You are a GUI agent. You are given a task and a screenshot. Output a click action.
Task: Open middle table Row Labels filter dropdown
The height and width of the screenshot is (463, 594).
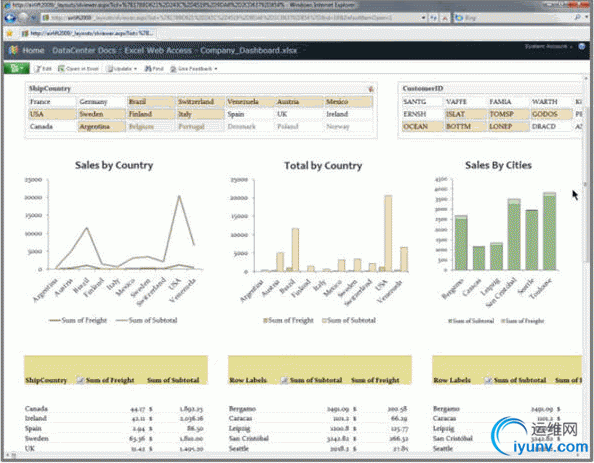coord(284,380)
